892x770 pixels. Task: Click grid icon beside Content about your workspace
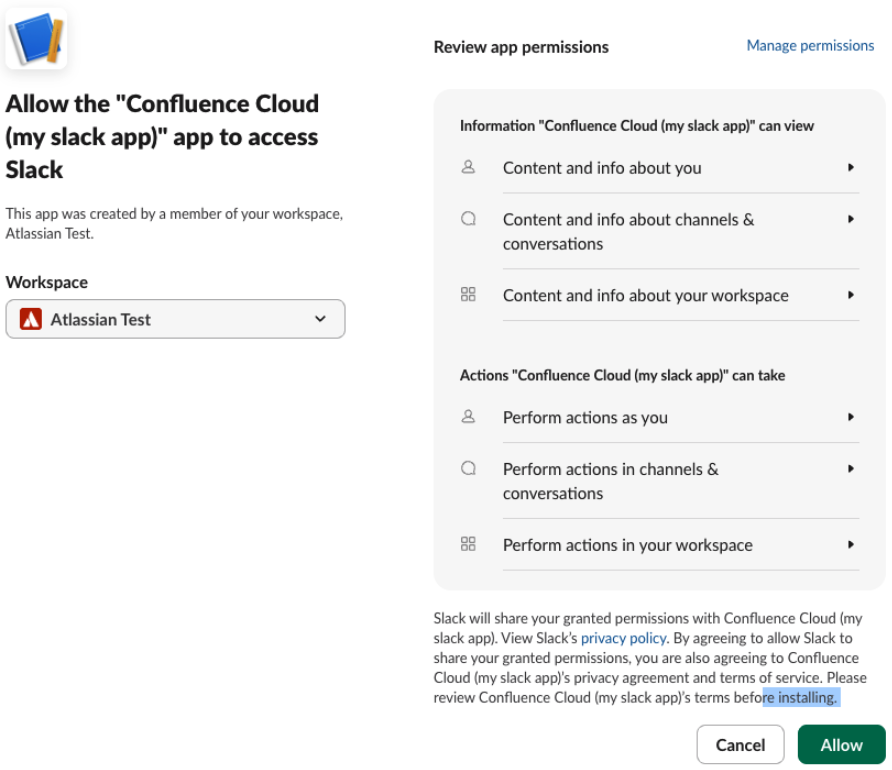pos(468,295)
